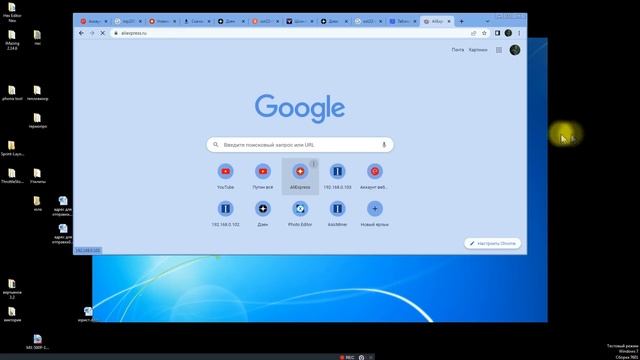
Task: Click the REC indicator on the recording bar
Action: [x=347, y=357]
